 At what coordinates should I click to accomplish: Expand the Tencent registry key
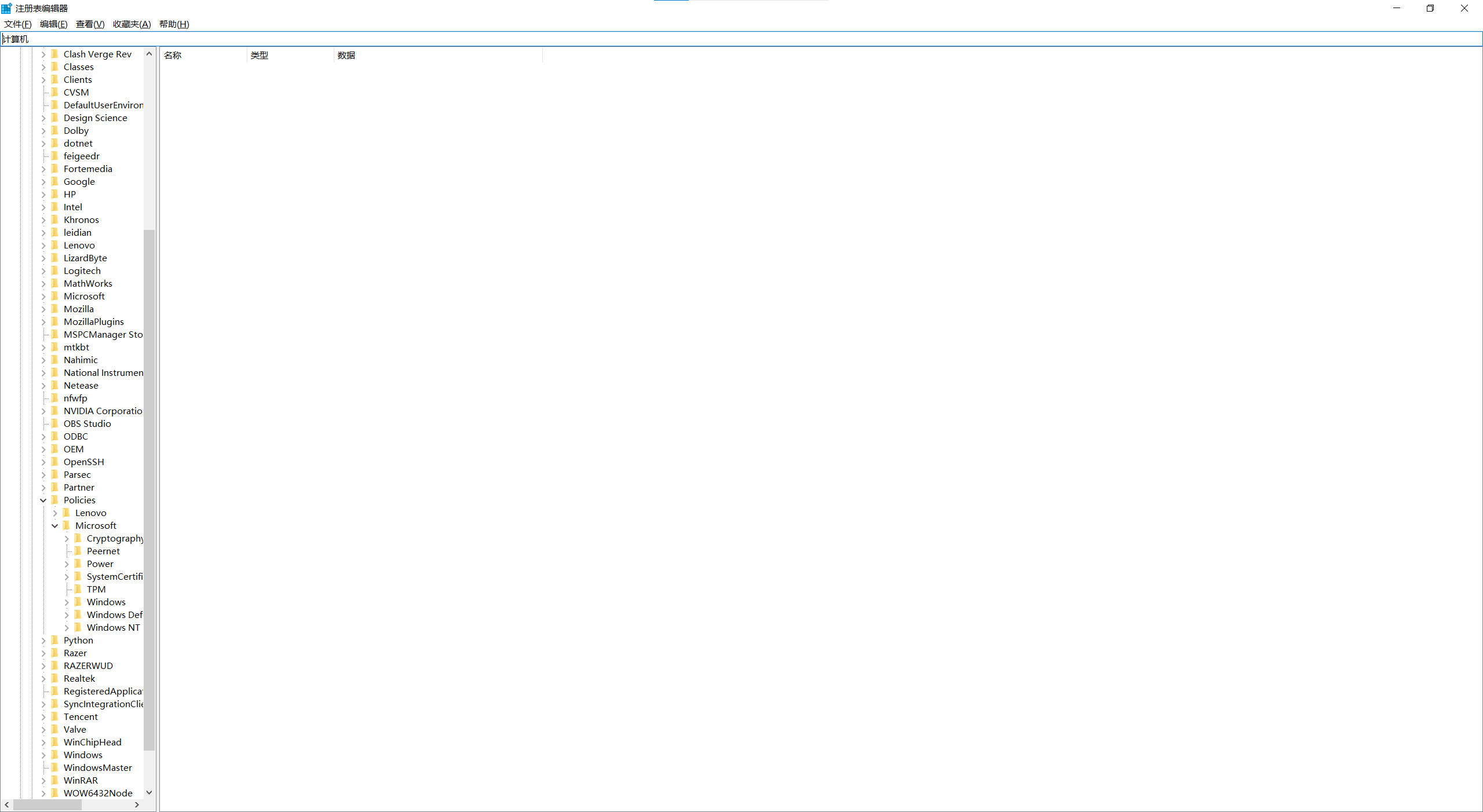43,716
